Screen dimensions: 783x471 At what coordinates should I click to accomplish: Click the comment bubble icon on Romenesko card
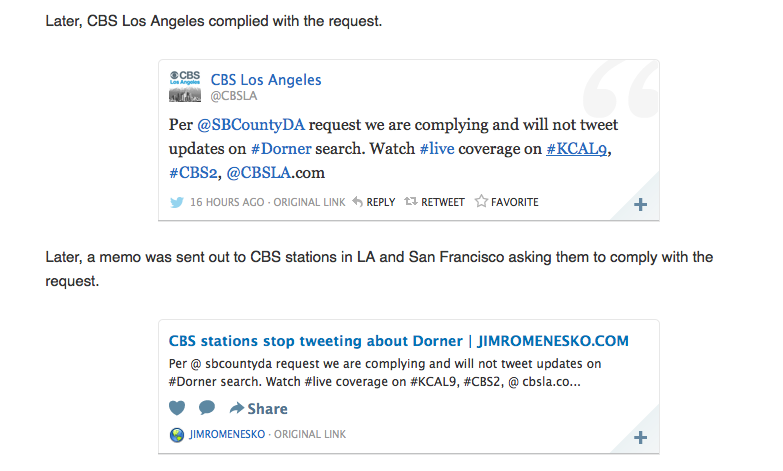point(207,408)
